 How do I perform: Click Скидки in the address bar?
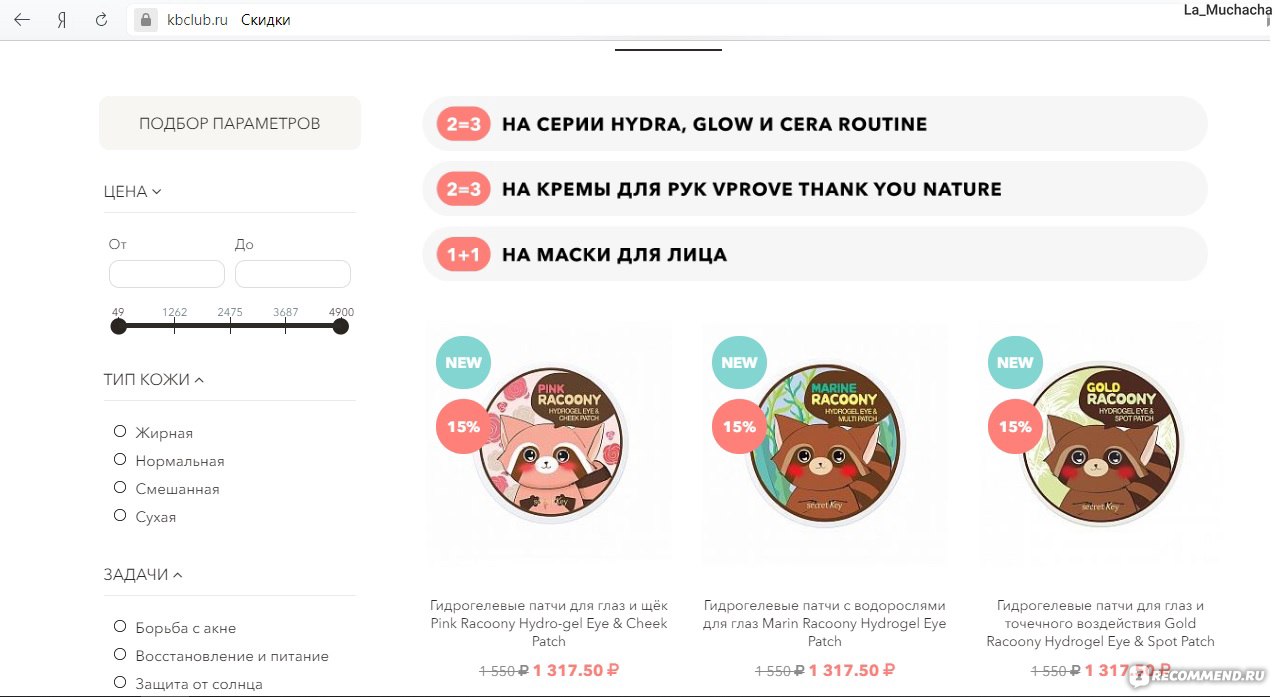tap(265, 19)
